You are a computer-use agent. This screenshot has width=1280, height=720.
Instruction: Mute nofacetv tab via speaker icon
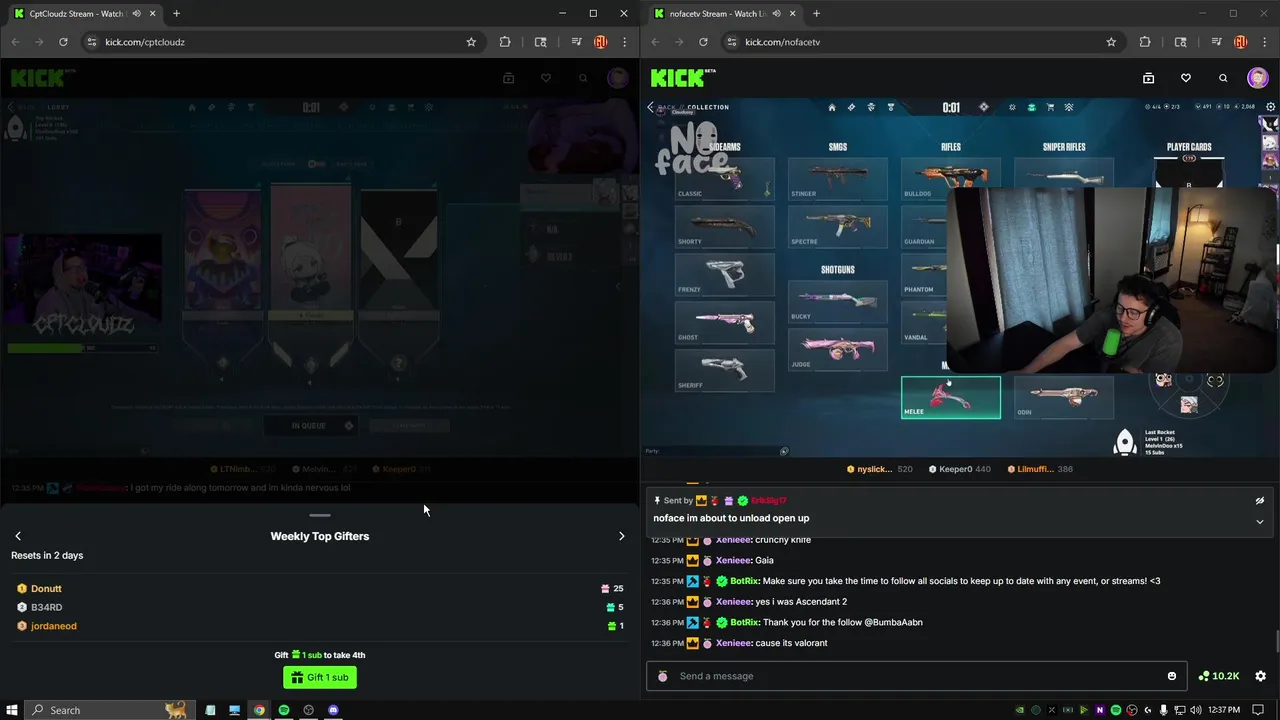(776, 14)
